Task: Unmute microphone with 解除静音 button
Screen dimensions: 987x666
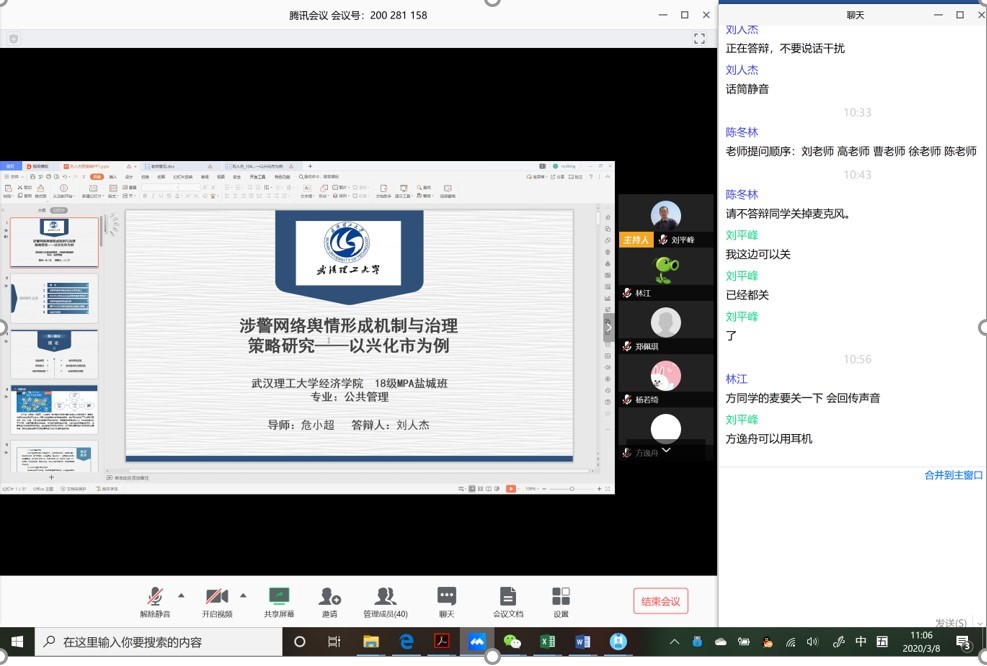Action: pos(154,601)
